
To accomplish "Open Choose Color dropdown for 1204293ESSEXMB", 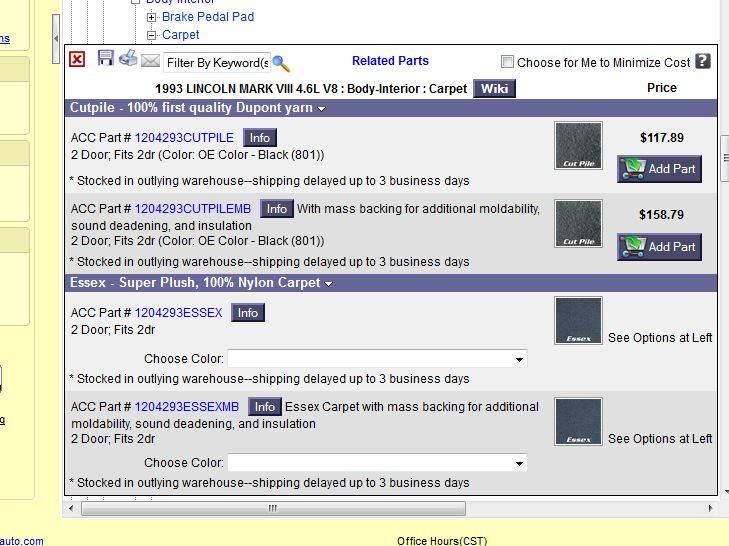I will click(x=377, y=463).
